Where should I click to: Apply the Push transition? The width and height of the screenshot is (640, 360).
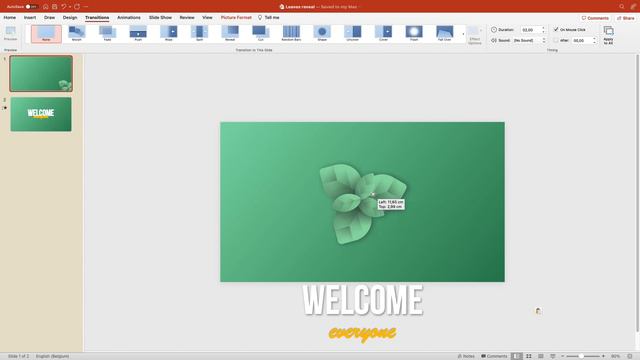pyautogui.click(x=138, y=33)
